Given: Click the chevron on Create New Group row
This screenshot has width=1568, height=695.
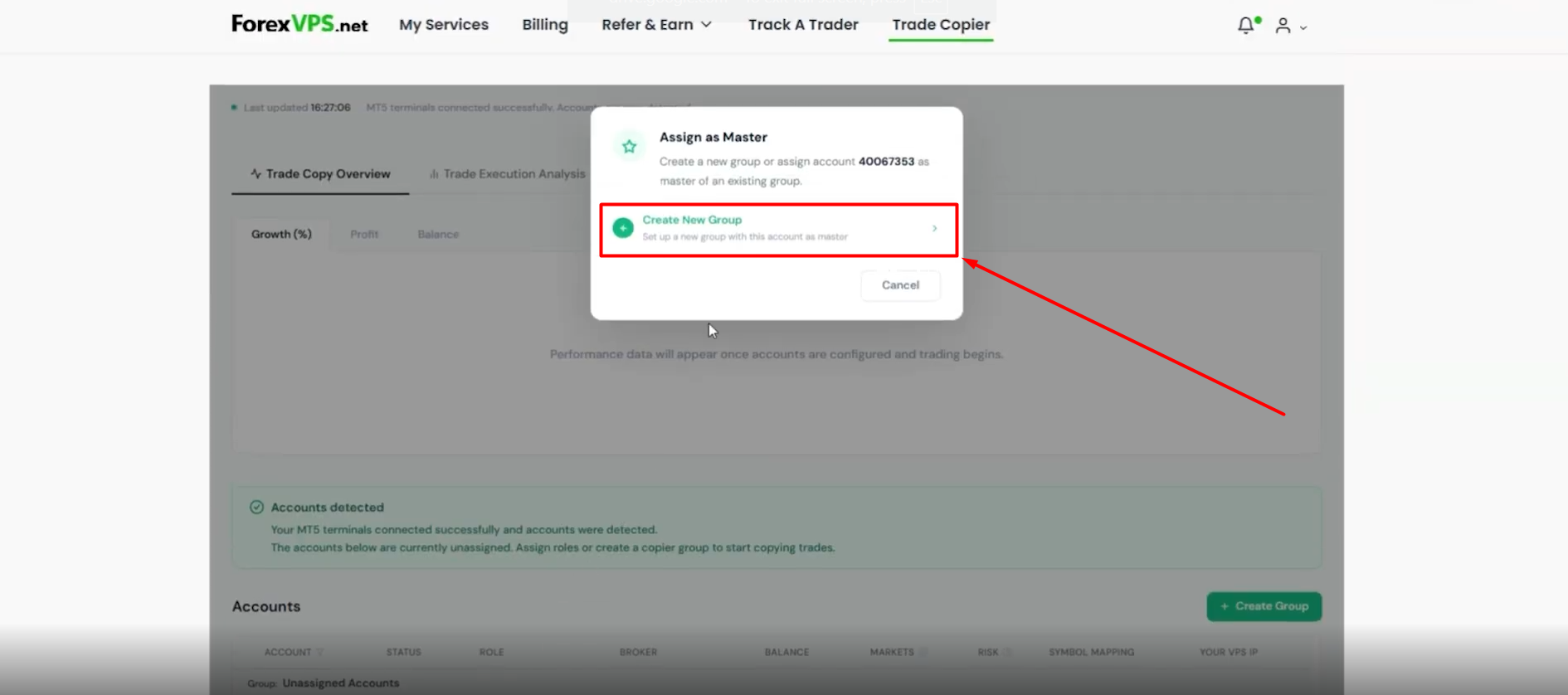Looking at the screenshot, I should [x=934, y=228].
